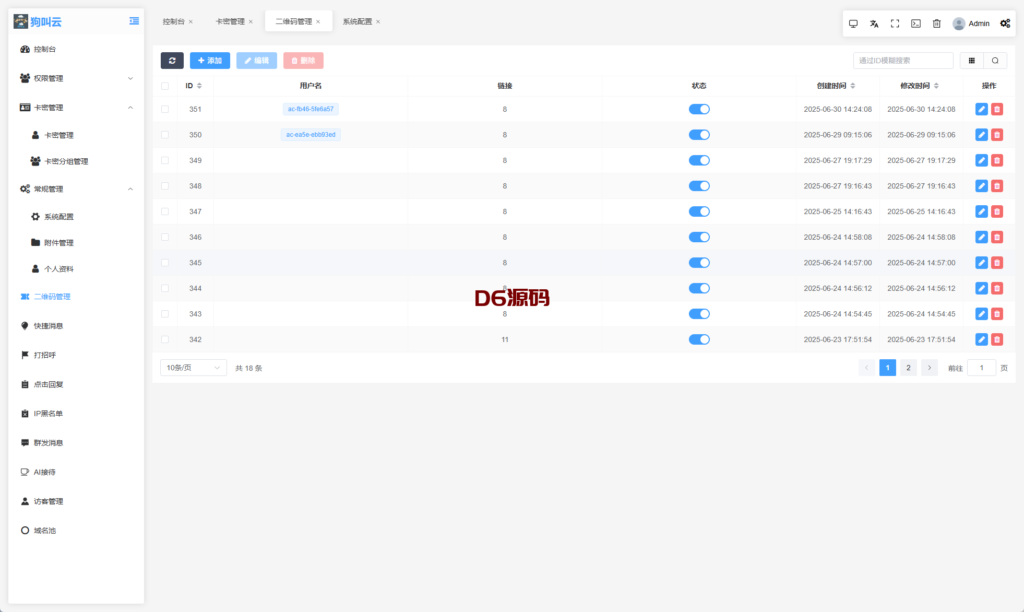This screenshot has width=1024, height=612.
Task: Select the checkbox for row ID 347
Action: pyautogui.click(x=165, y=212)
